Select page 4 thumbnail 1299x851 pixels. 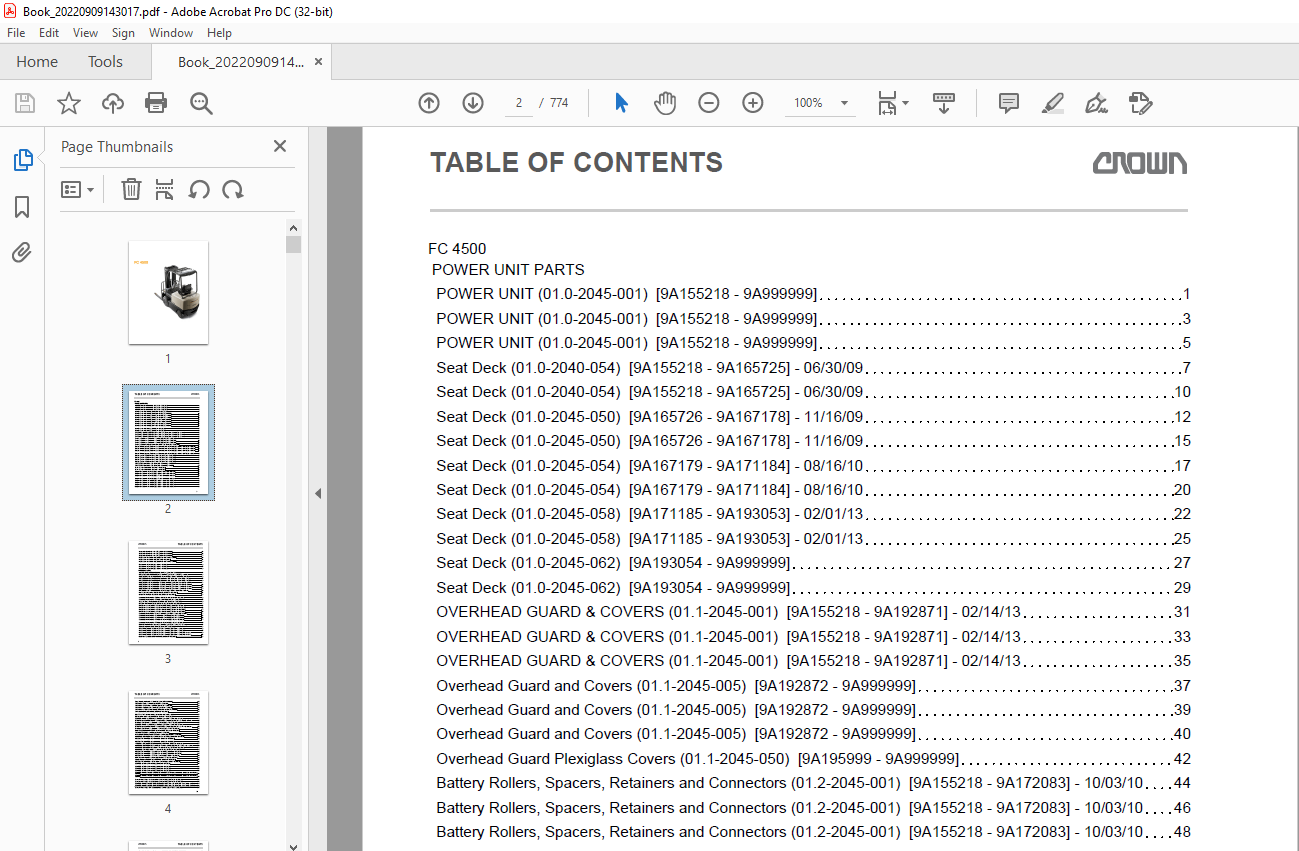click(168, 743)
